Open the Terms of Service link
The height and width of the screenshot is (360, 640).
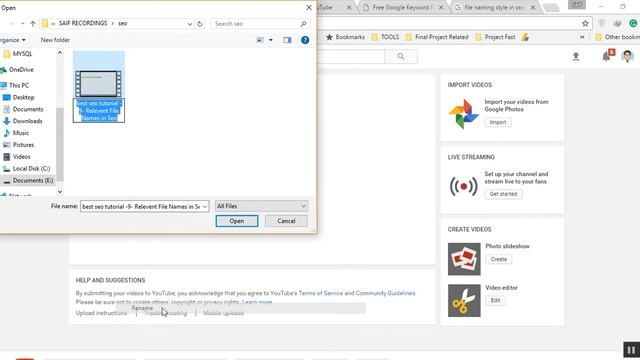(321, 293)
